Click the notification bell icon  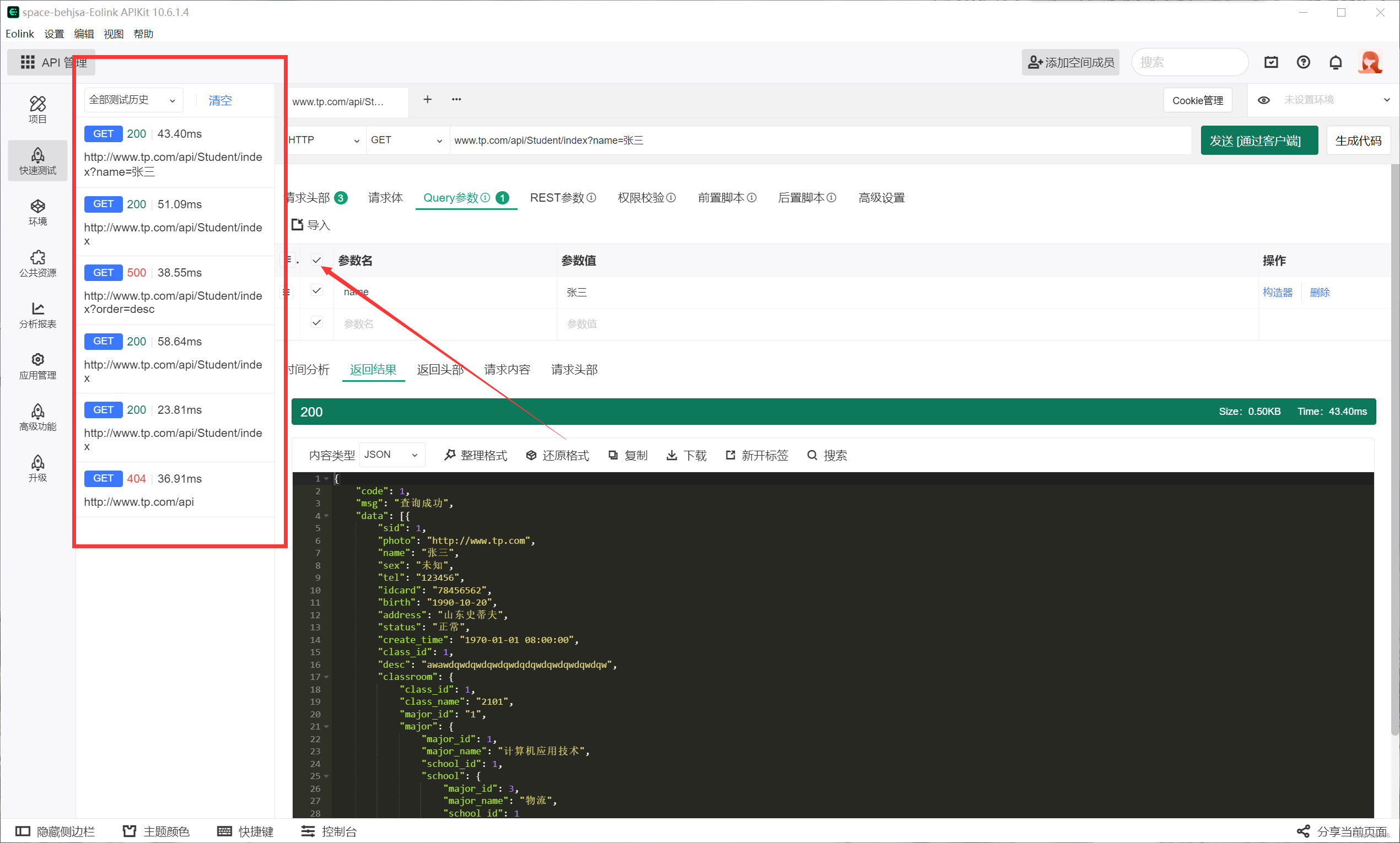coord(1336,62)
